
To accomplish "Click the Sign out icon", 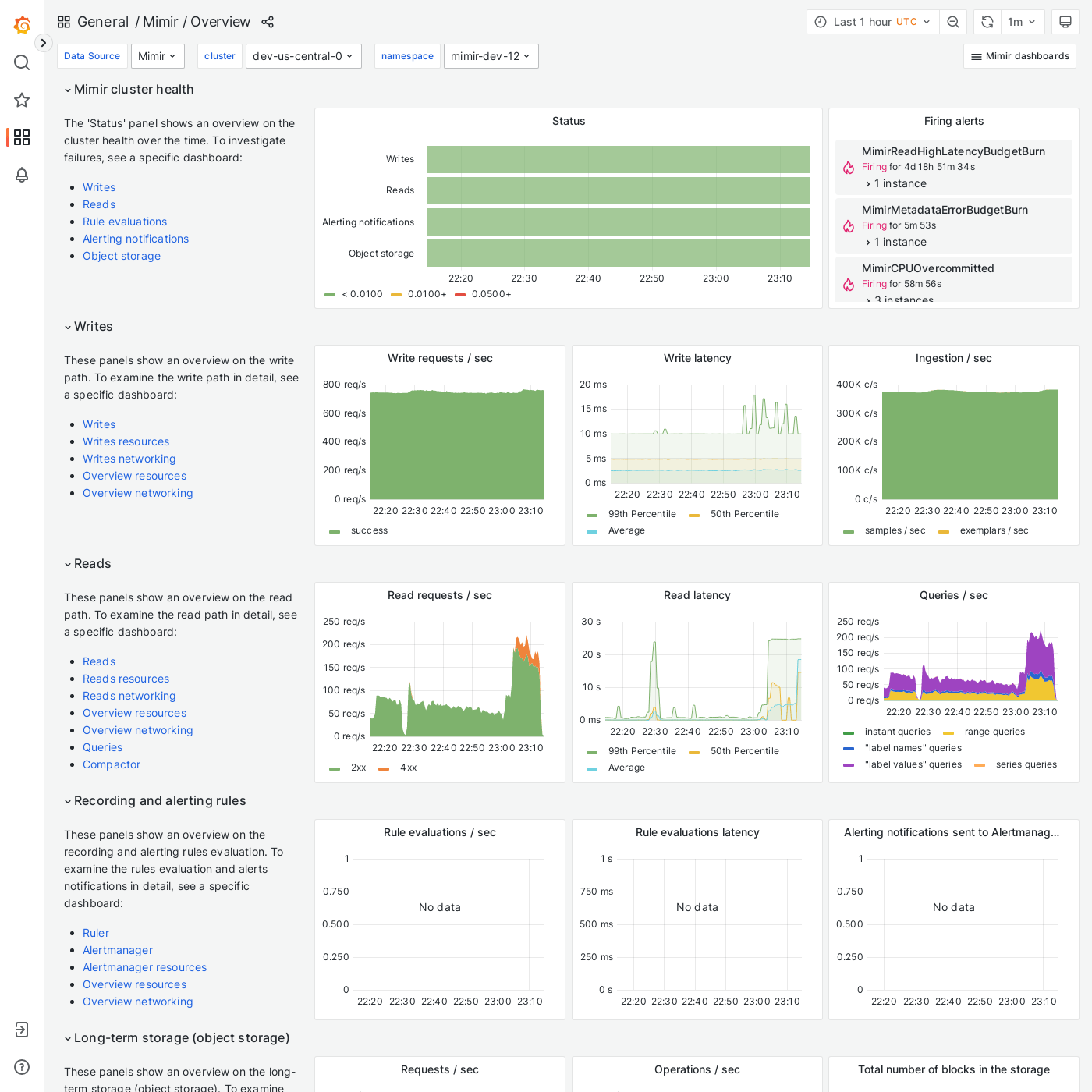I will tap(22, 1030).
